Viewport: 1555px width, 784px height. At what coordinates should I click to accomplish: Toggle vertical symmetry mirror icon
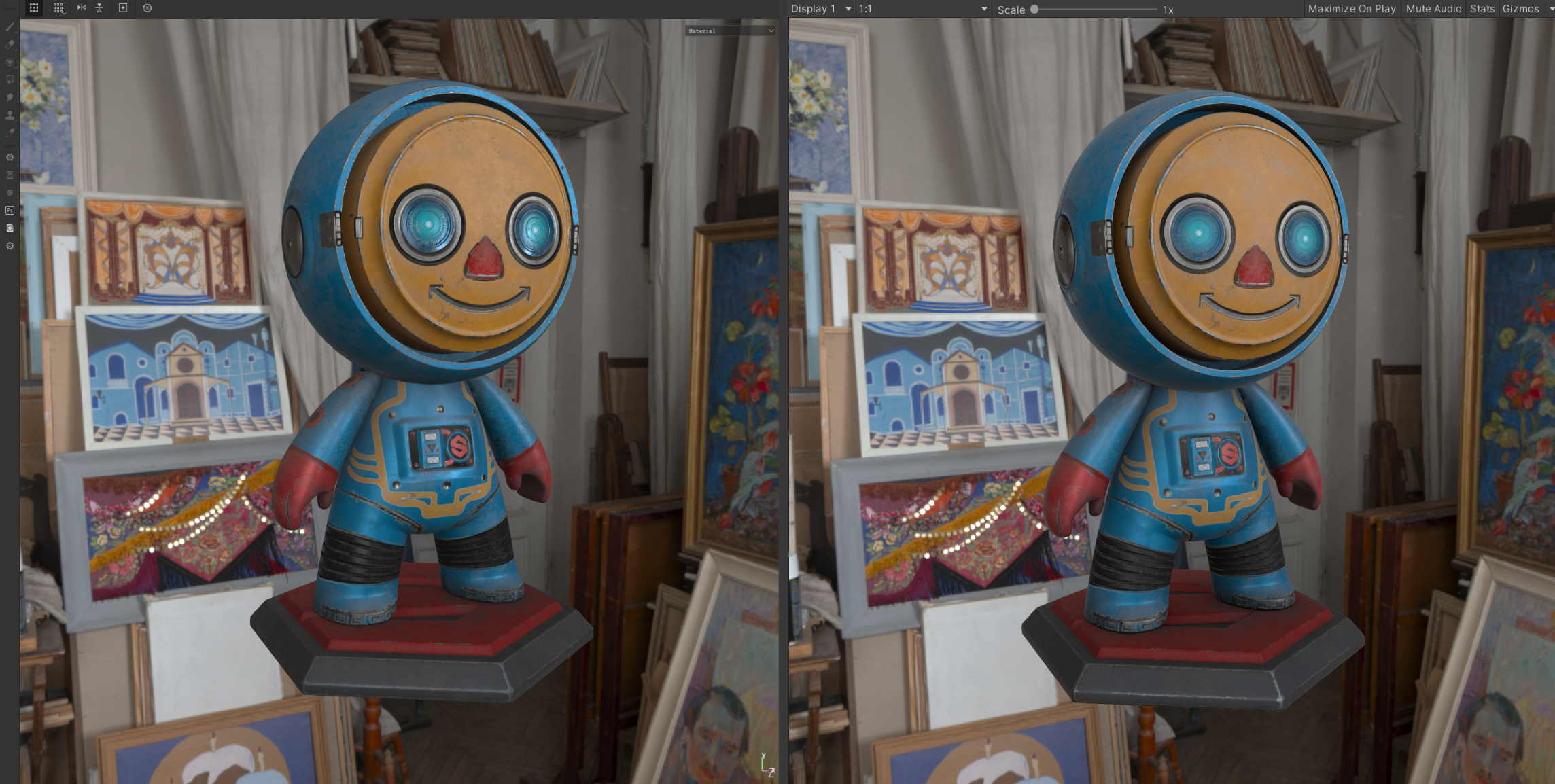99,8
